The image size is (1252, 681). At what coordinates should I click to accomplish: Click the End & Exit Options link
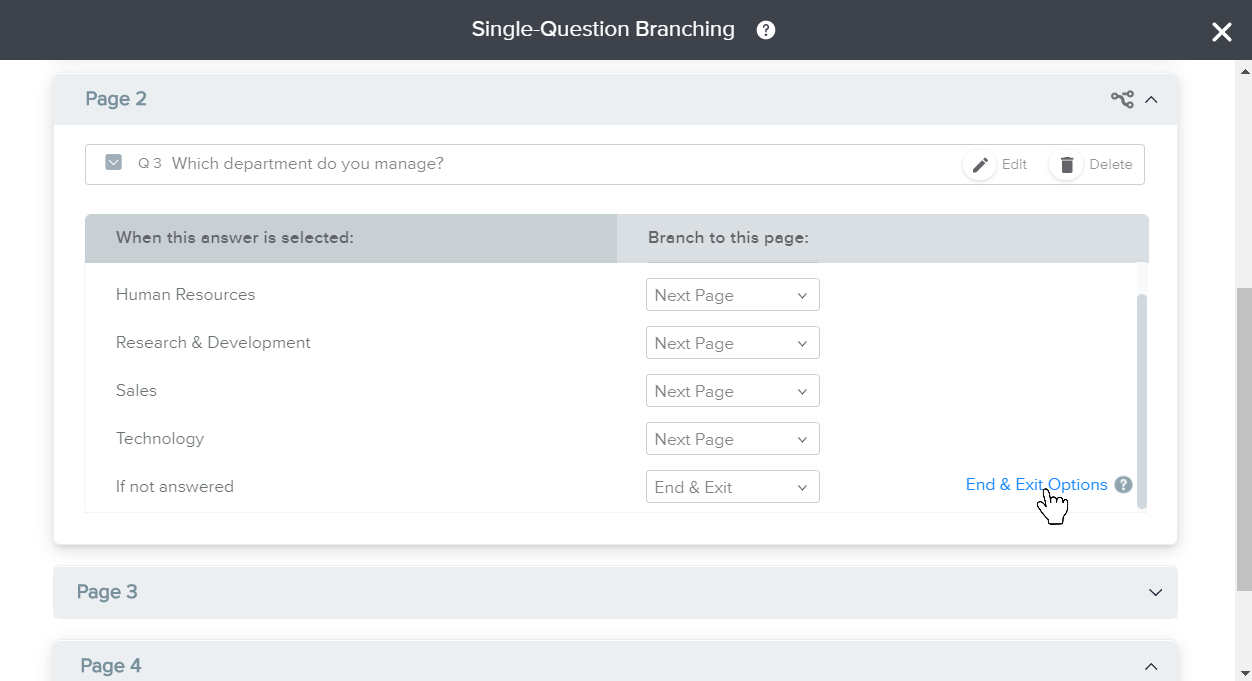click(x=1036, y=485)
